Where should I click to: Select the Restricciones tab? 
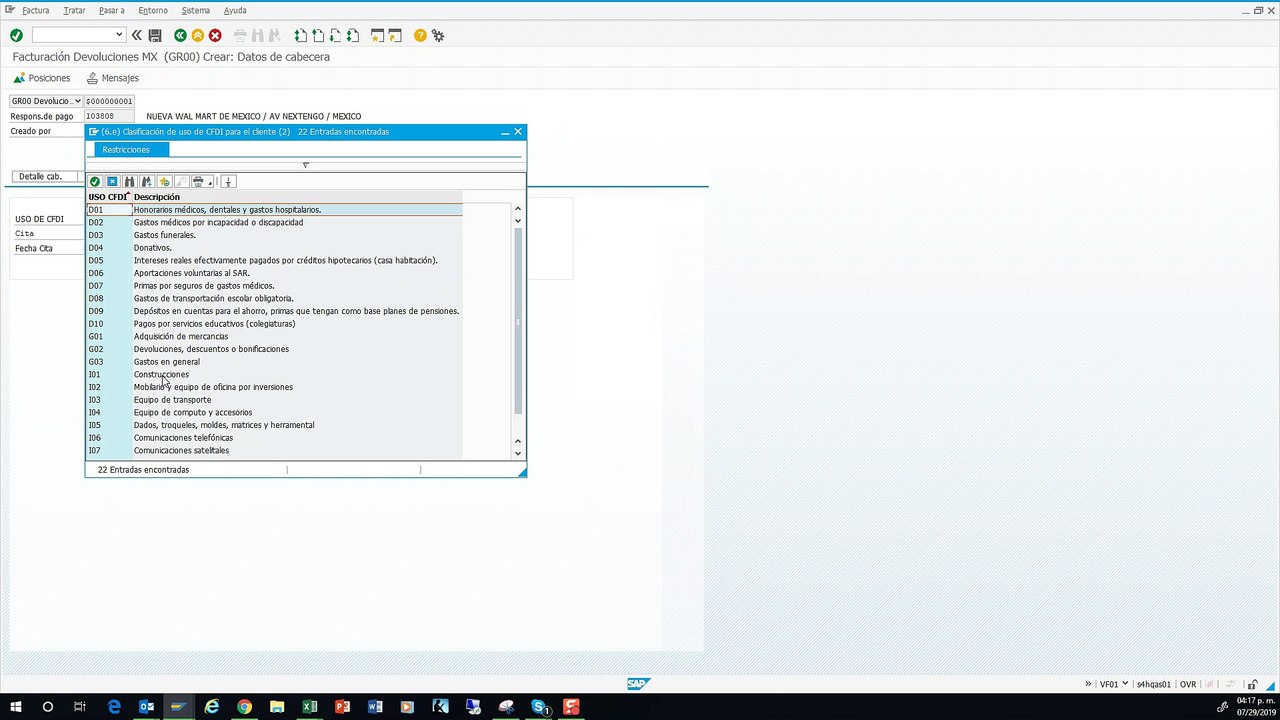pos(131,150)
